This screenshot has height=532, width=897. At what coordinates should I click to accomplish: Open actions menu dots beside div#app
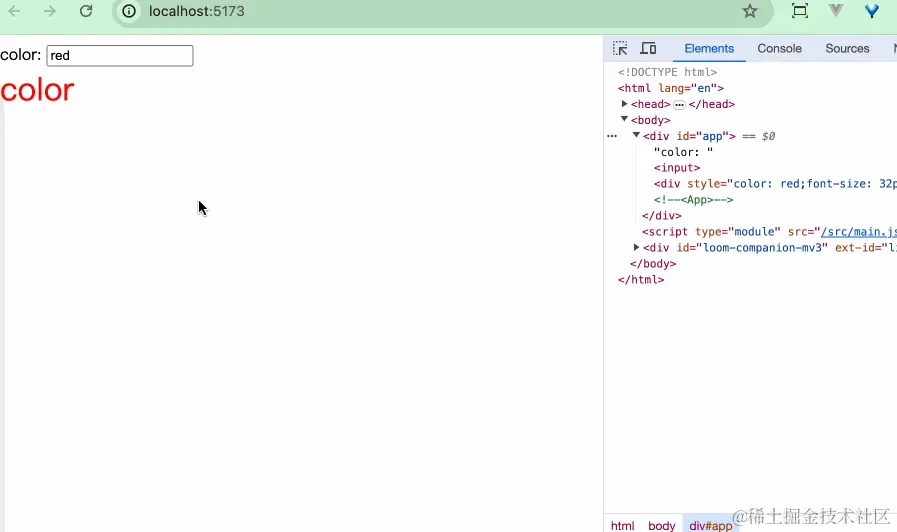(x=612, y=136)
